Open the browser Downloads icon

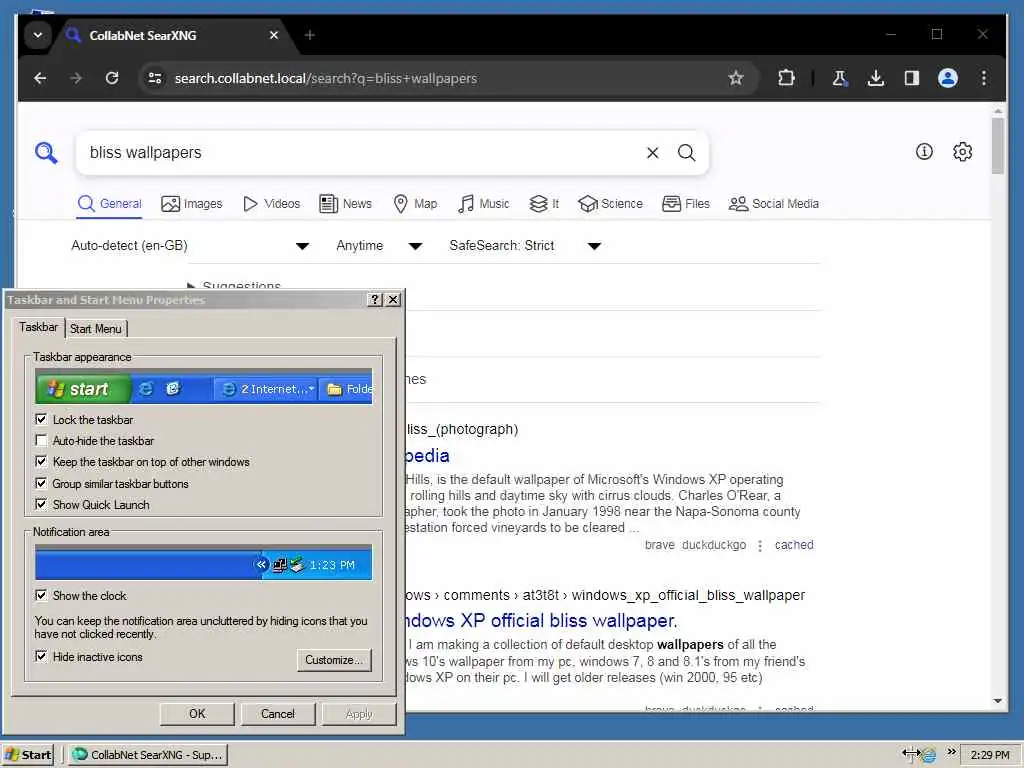[876, 78]
